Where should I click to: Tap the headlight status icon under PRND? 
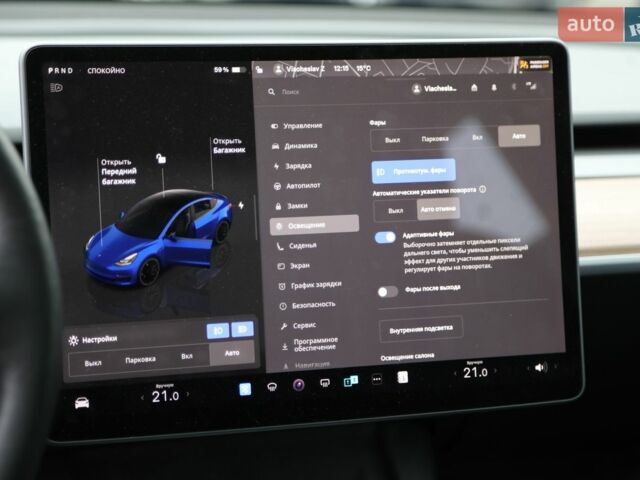click(56, 88)
